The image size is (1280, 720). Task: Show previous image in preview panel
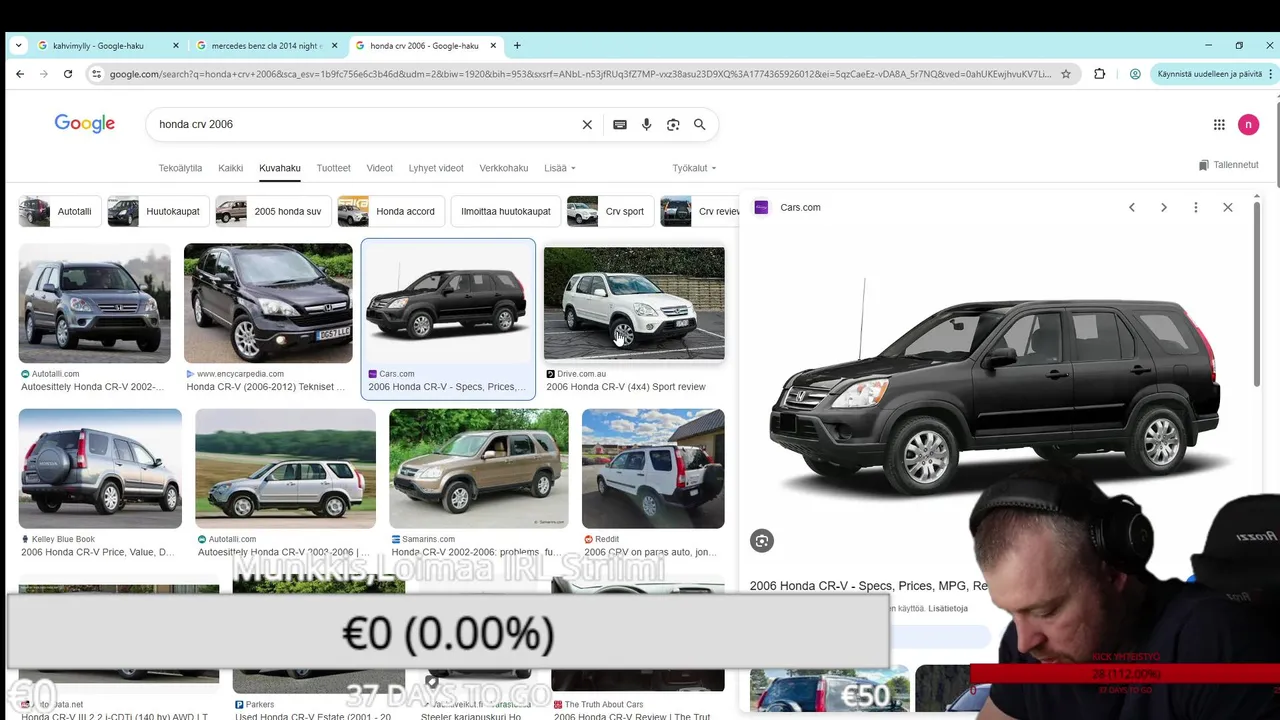click(x=1132, y=207)
